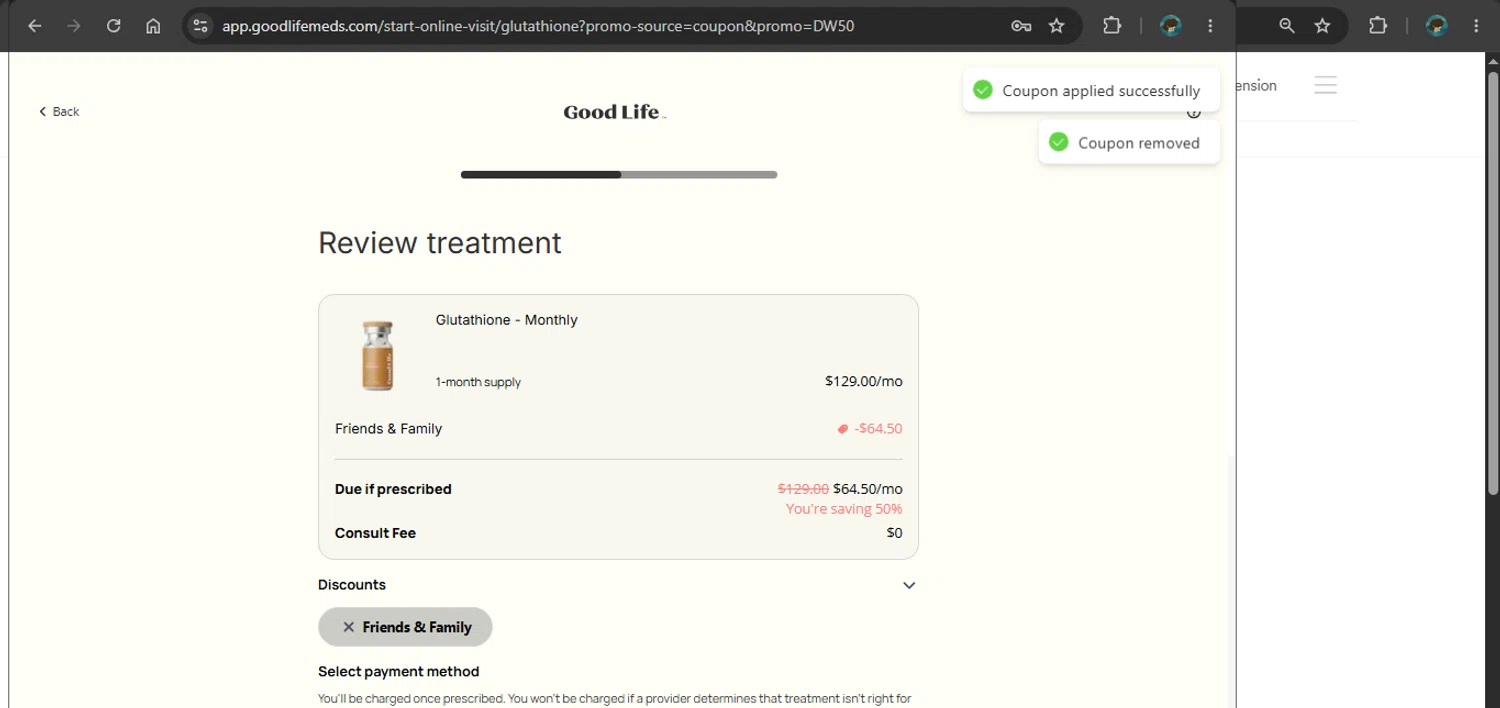Reload the page in the browser
Image resolution: width=1500 pixels, height=708 pixels.
click(114, 26)
